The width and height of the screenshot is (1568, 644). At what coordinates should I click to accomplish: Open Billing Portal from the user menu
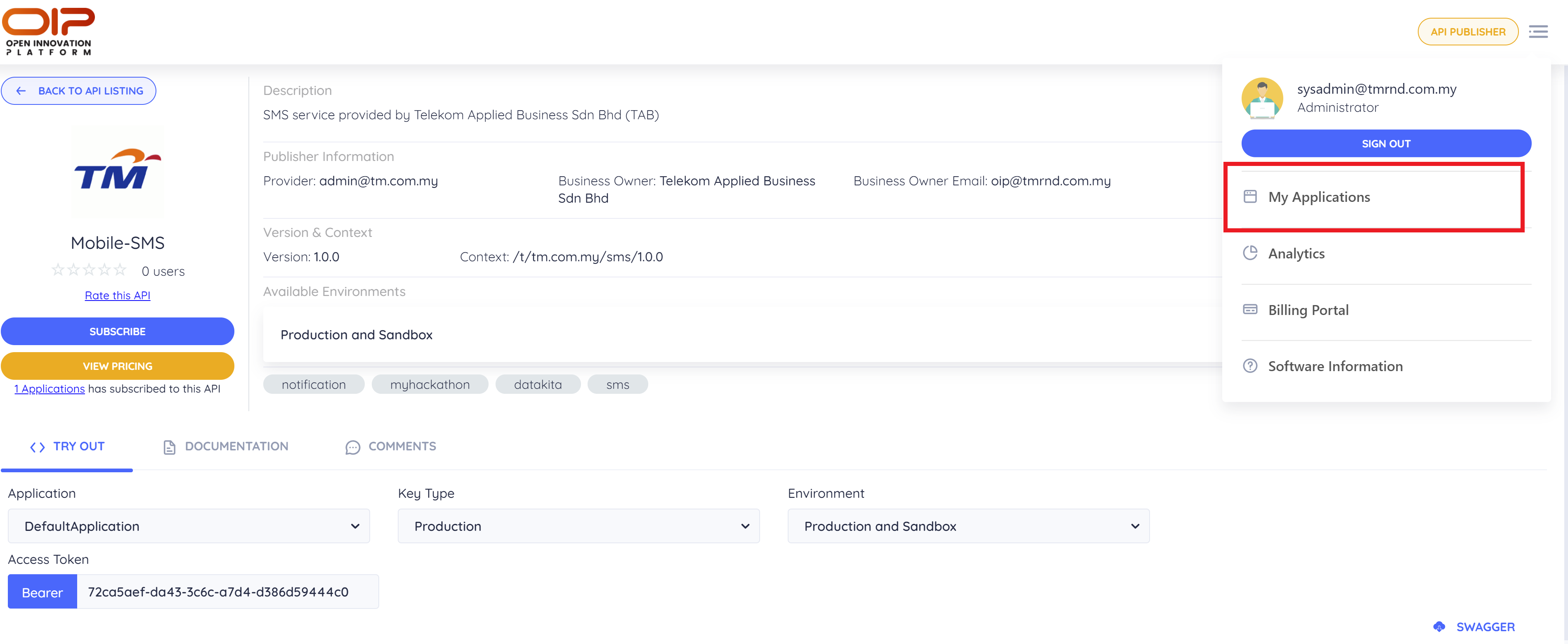click(x=1385, y=310)
